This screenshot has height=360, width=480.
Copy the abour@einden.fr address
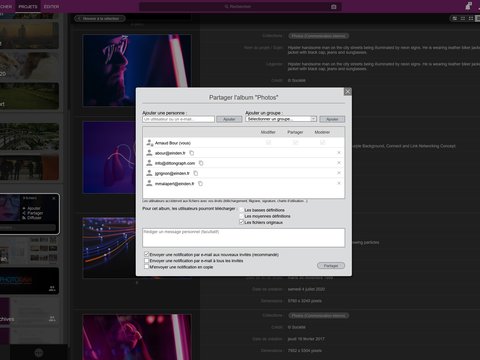point(192,153)
